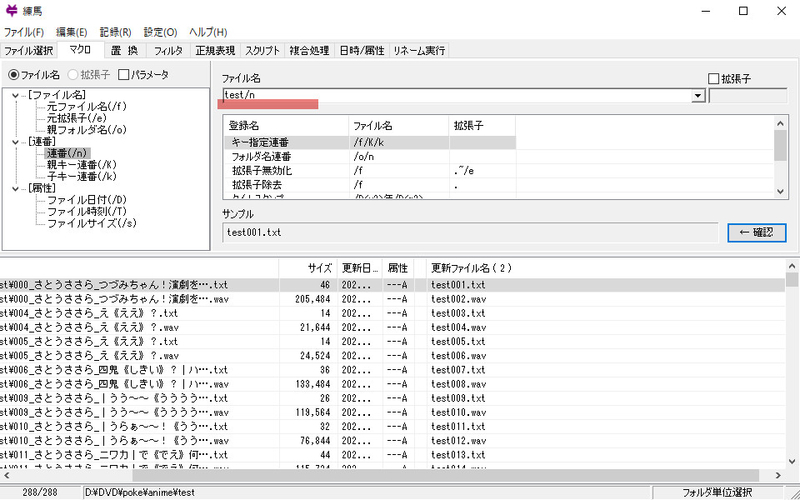This screenshot has width=800, height=500.
Task: Select 親フォルダ名(/o) in the tree
Action: [86, 130]
